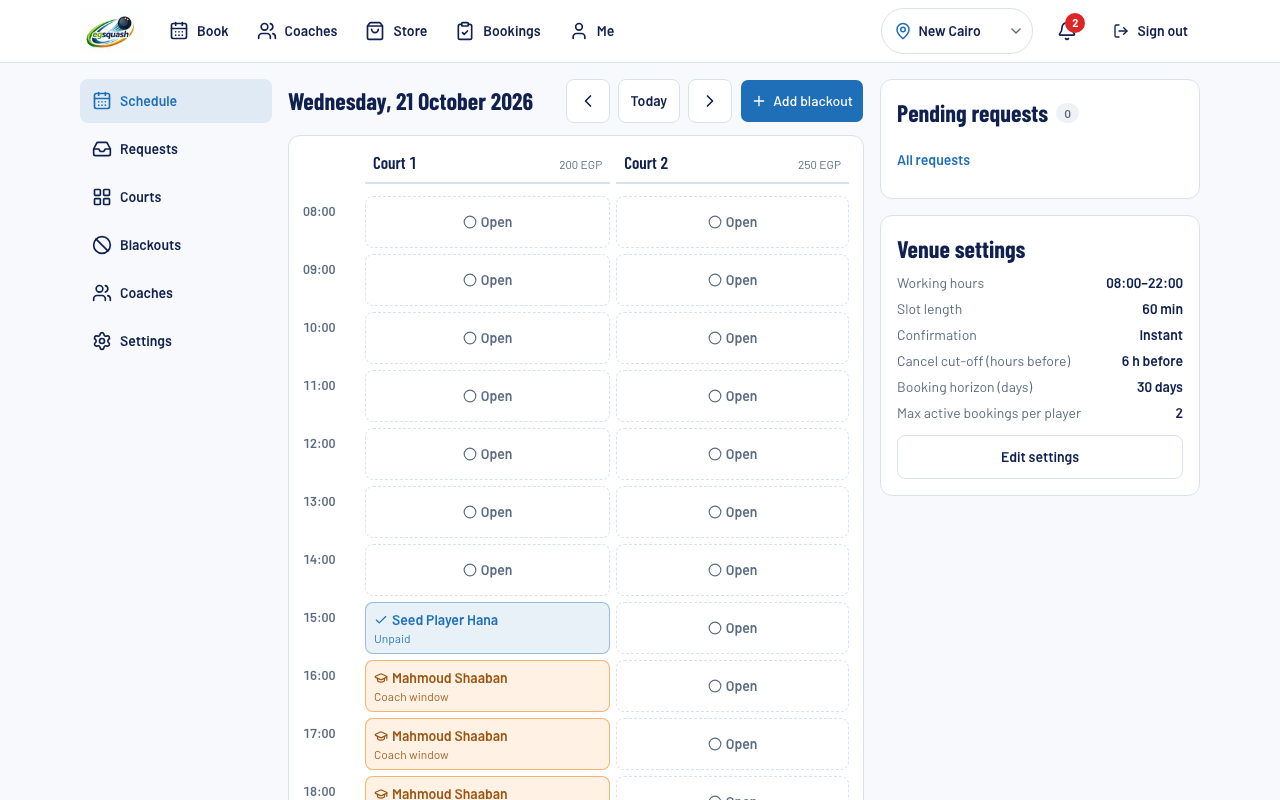Go to next day with right chevron
The image size is (1280, 800).
(x=710, y=101)
